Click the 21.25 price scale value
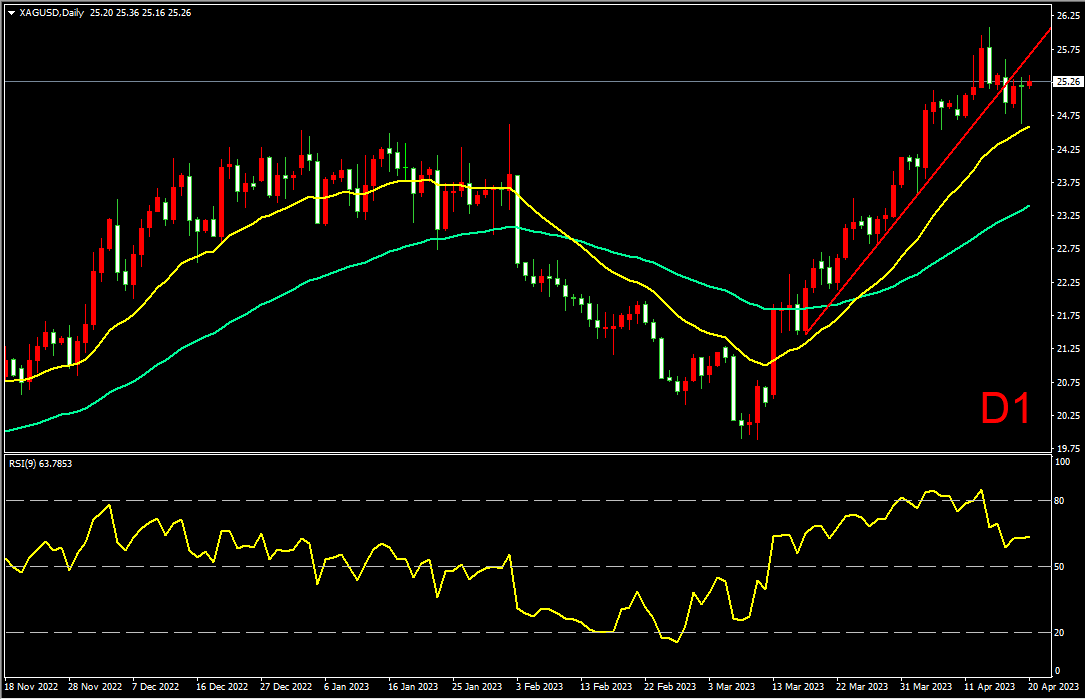The width and height of the screenshot is (1085, 700). pos(1068,349)
